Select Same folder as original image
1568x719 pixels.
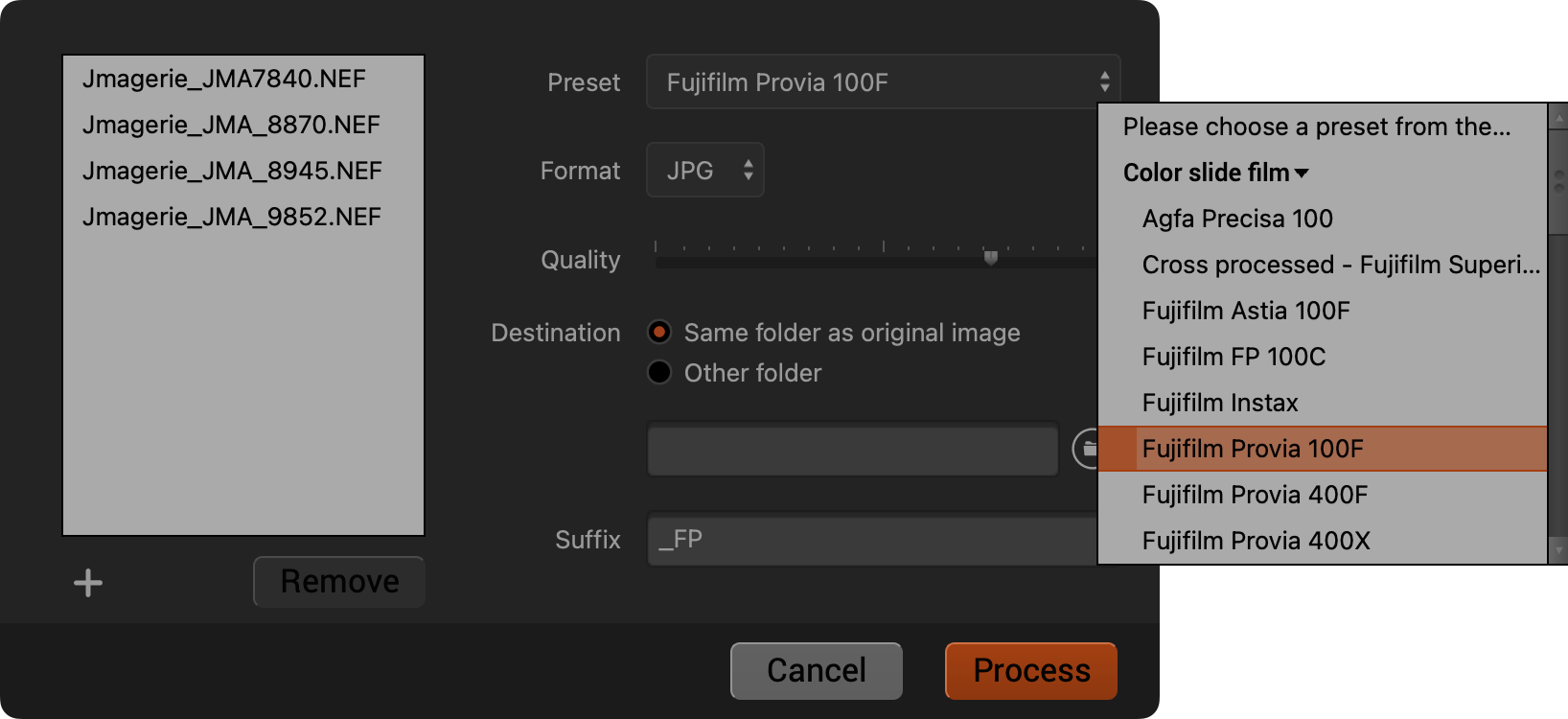pos(659,333)
